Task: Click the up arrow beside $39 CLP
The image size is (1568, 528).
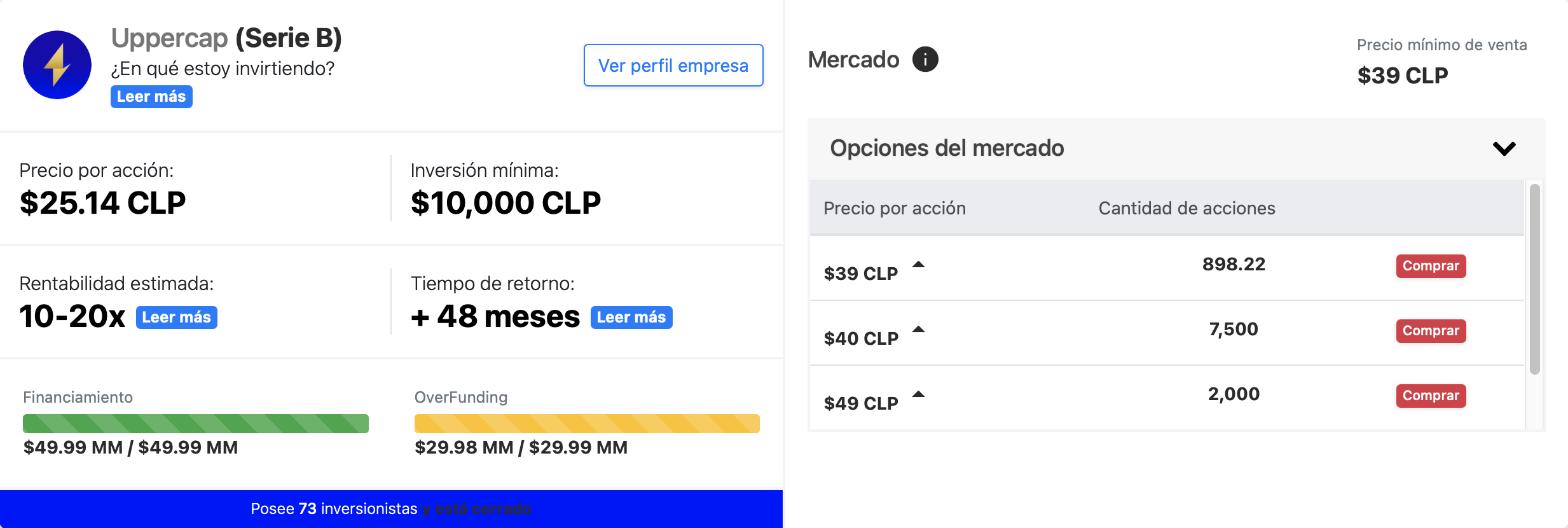Action: pyautogui.click(x=918, y=265)
